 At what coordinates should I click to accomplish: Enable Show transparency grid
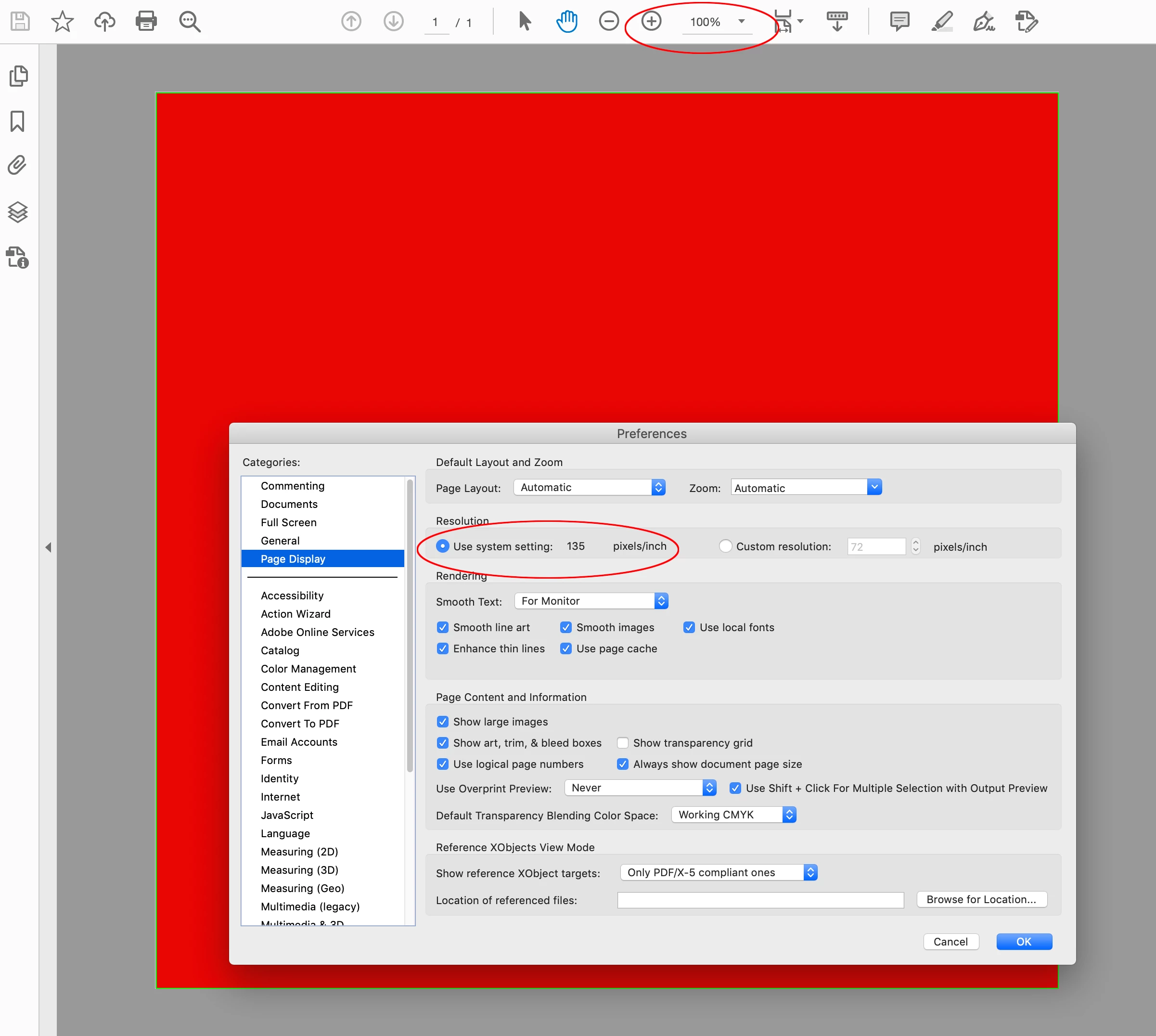tap(623, 743)
